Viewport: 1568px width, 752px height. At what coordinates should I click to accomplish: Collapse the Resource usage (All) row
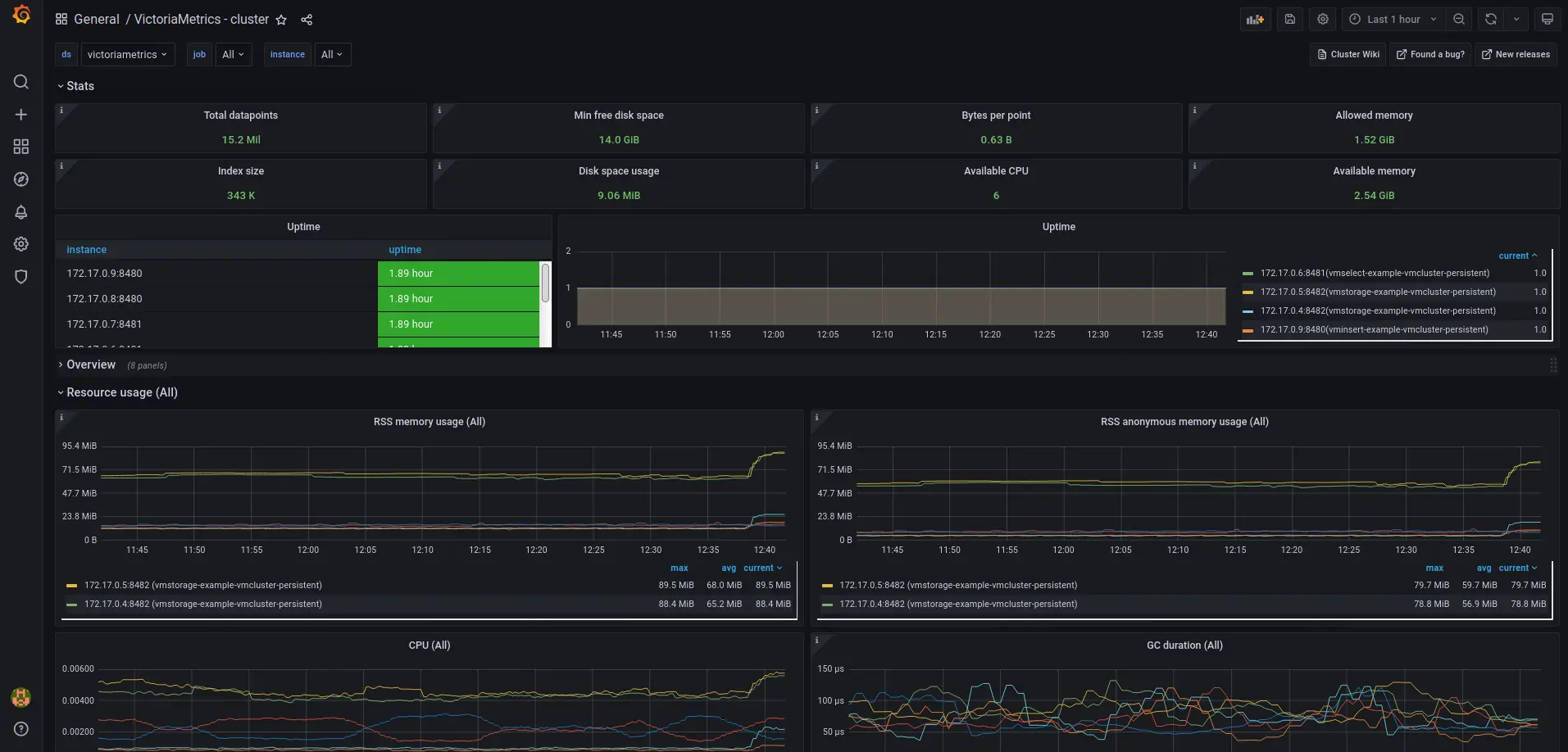121,393
